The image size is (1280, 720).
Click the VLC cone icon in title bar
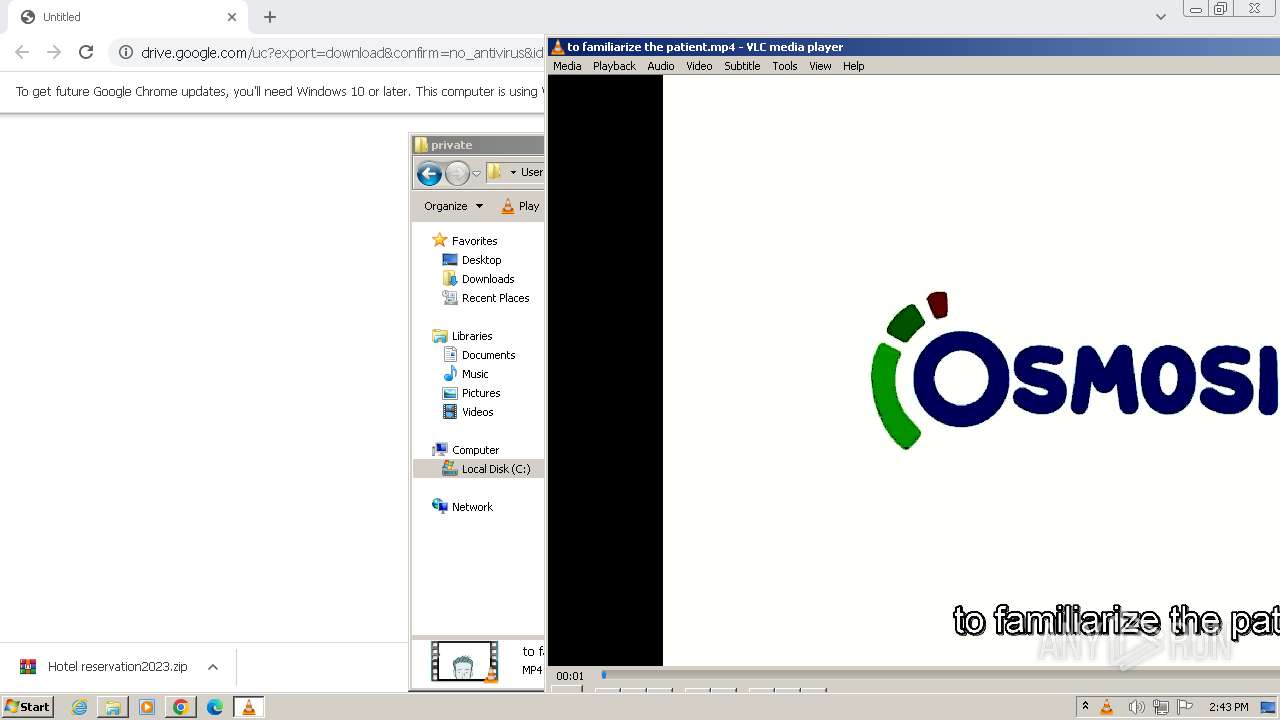click(x=558, y=47)
